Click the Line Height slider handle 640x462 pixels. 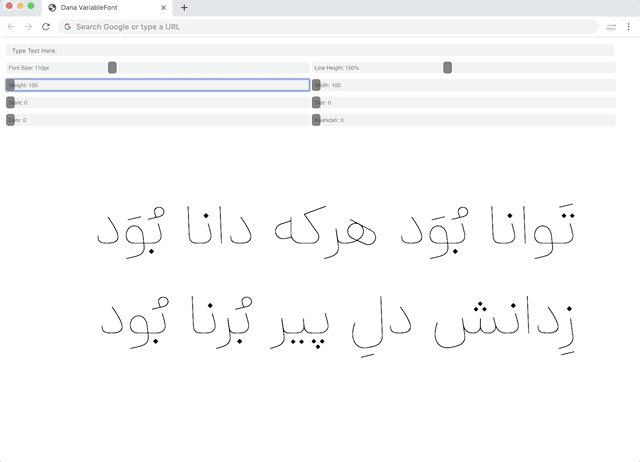pyautogui.click(x=447, y=68)
